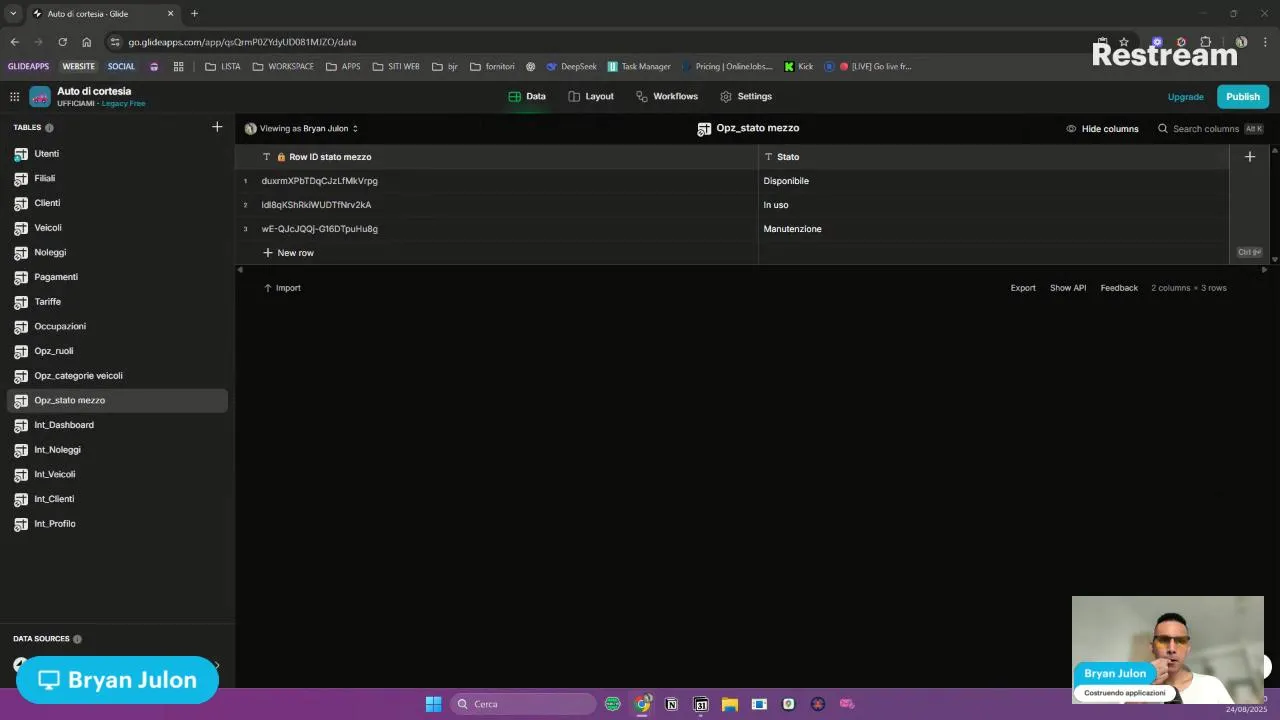The height and width of the screenshot is (720, 1280).
Task: Click Row ID stato mezzo column header
Action: (496, 157)
